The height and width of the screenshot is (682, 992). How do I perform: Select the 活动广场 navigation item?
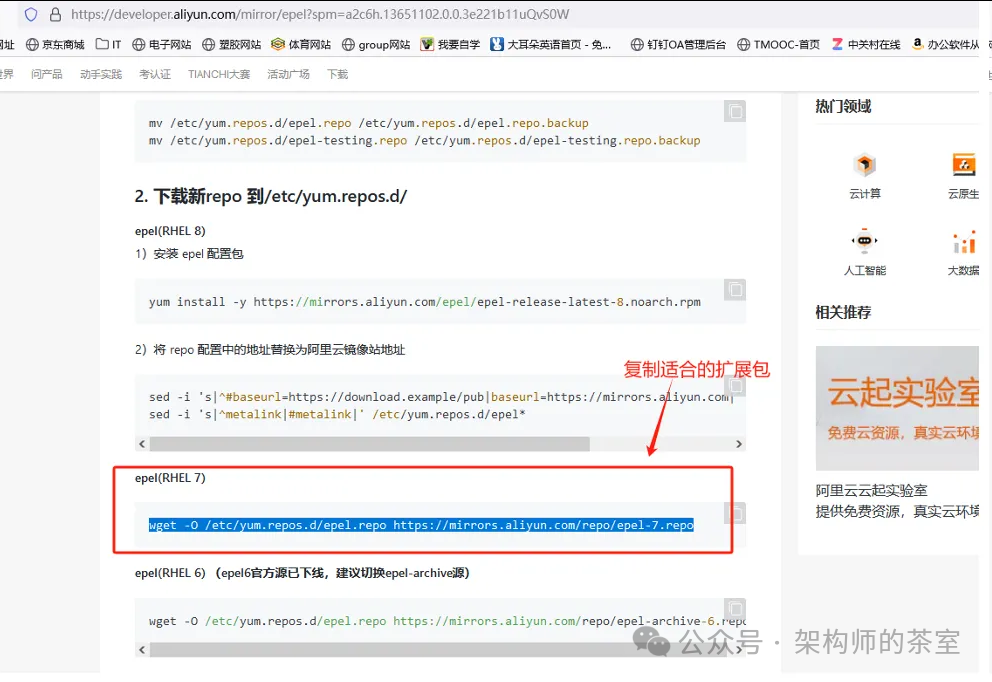click(x=288, y=74)
